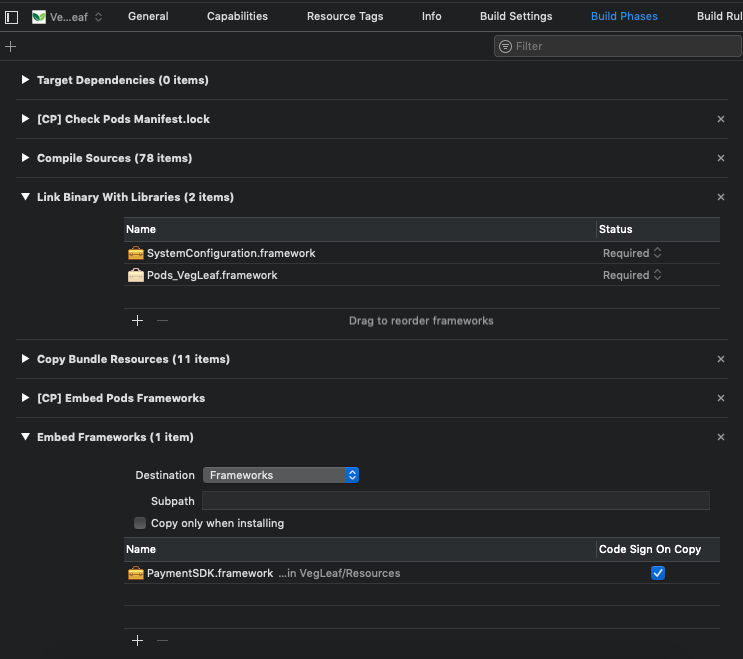Enable Copy only when installing
The image size is (743, 659).
141,523
